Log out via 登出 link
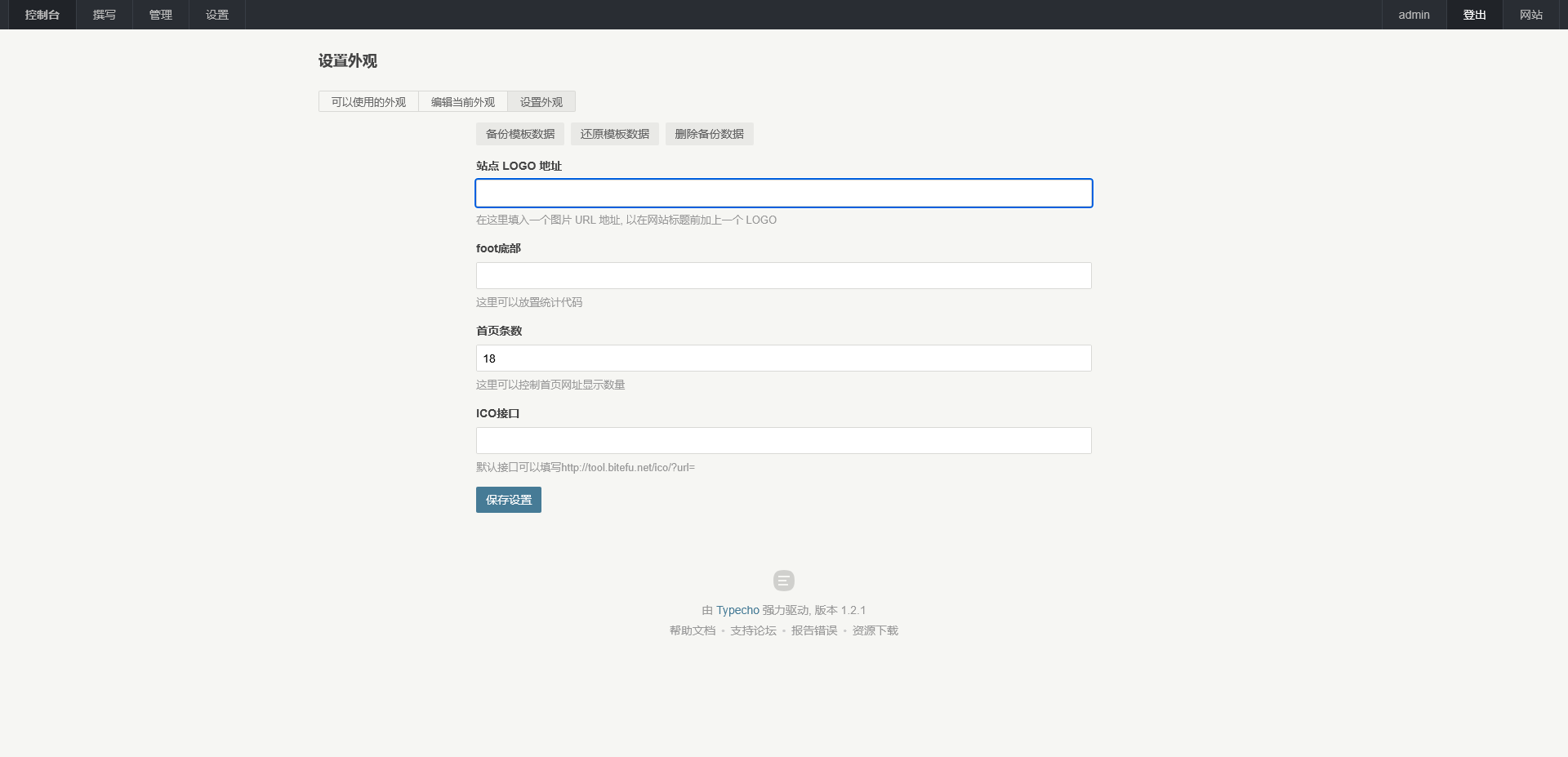 click(x=1474, y=15)
